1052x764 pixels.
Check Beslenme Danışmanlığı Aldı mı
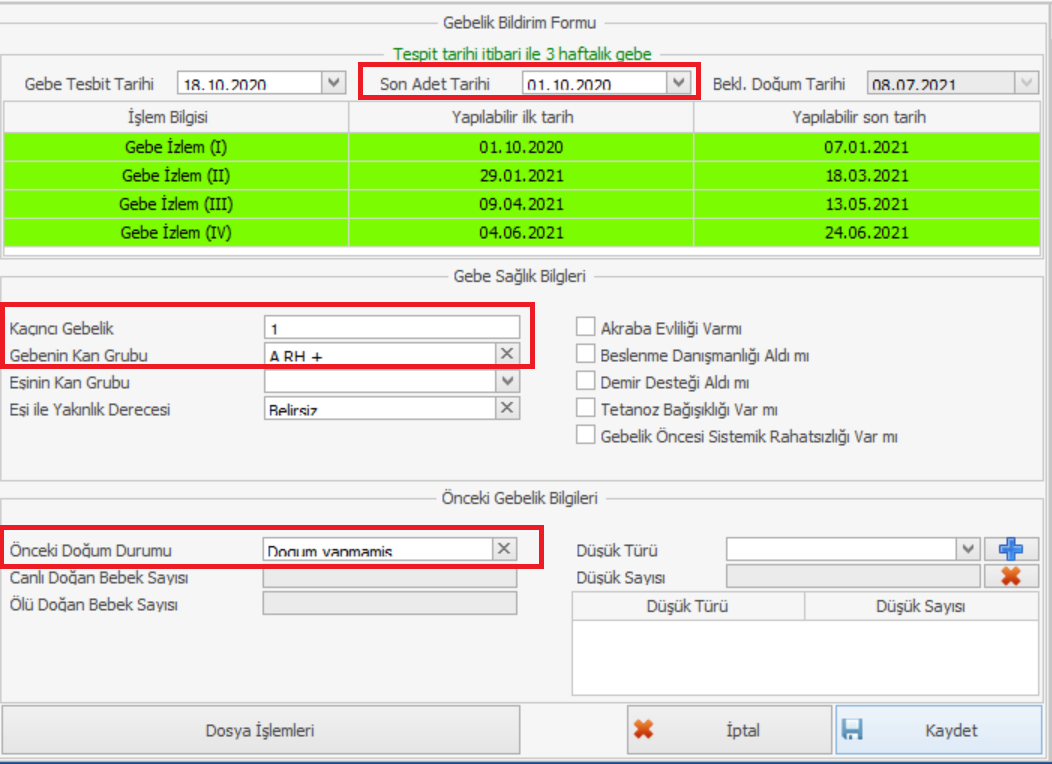point(586,355)
